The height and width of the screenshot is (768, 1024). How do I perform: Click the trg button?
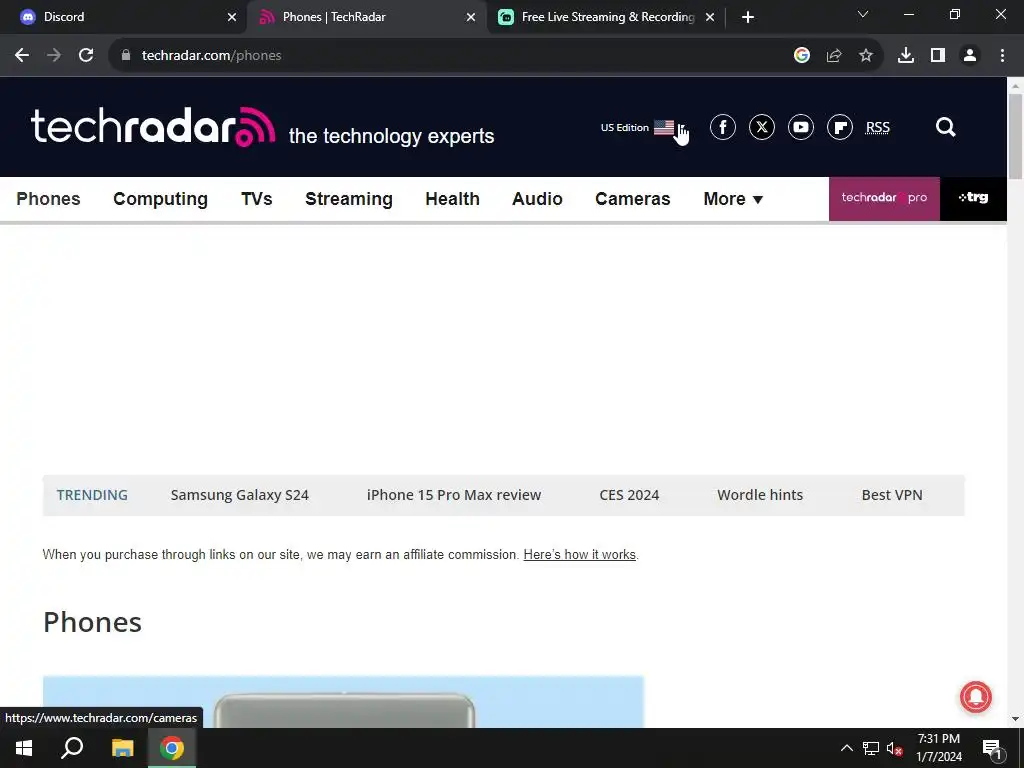tap(973, 199)
